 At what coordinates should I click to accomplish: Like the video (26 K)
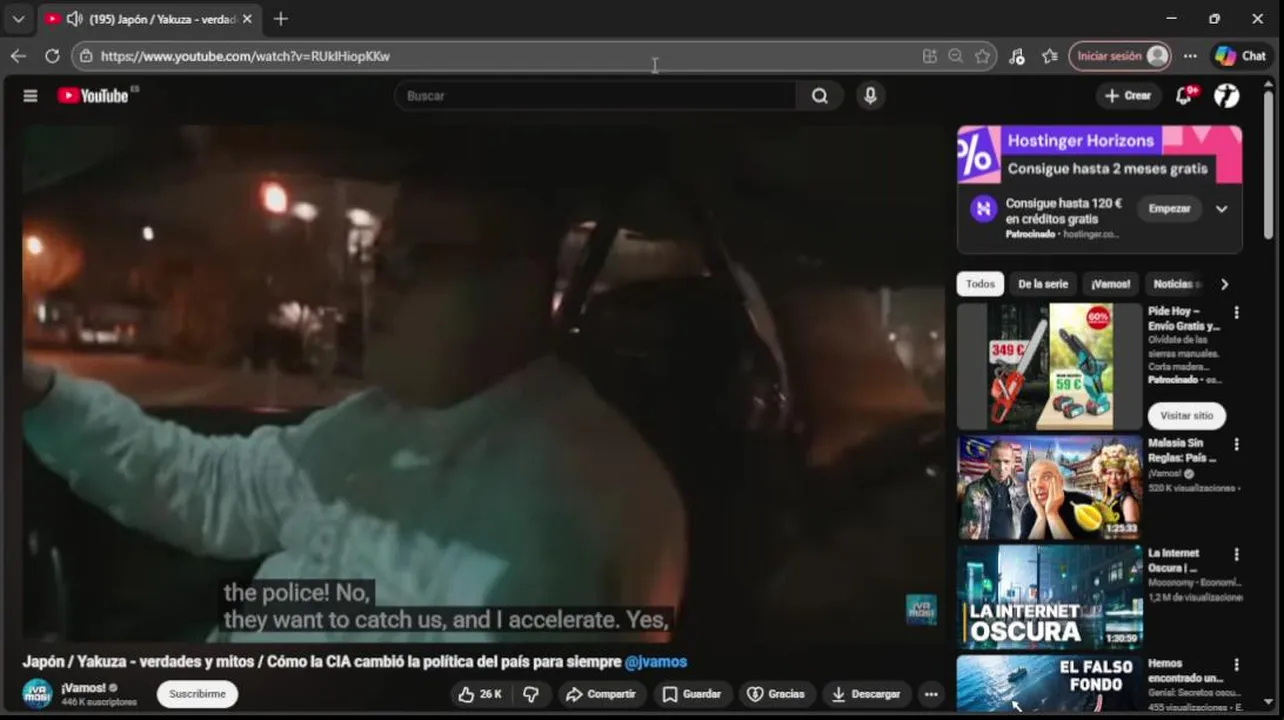(480, 694)
